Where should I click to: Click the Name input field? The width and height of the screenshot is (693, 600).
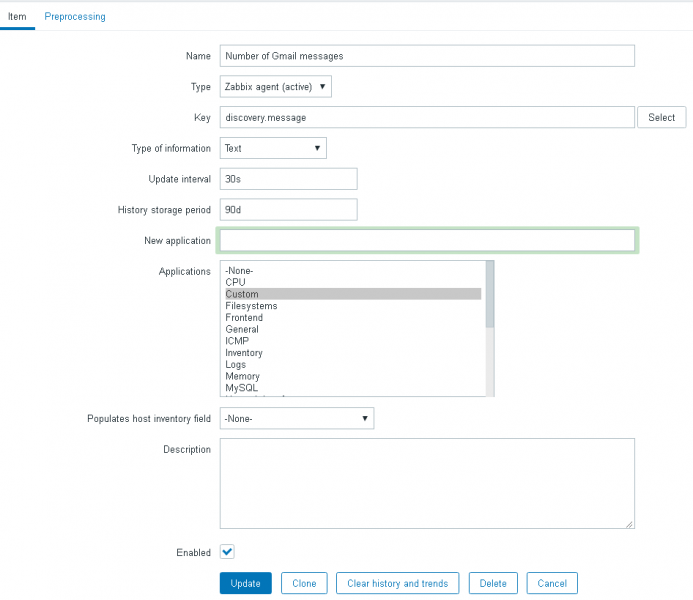click(427, 56)
